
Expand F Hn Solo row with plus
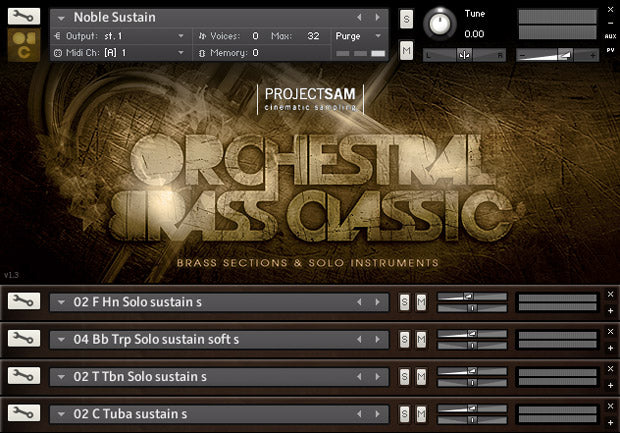click(611, 311)
